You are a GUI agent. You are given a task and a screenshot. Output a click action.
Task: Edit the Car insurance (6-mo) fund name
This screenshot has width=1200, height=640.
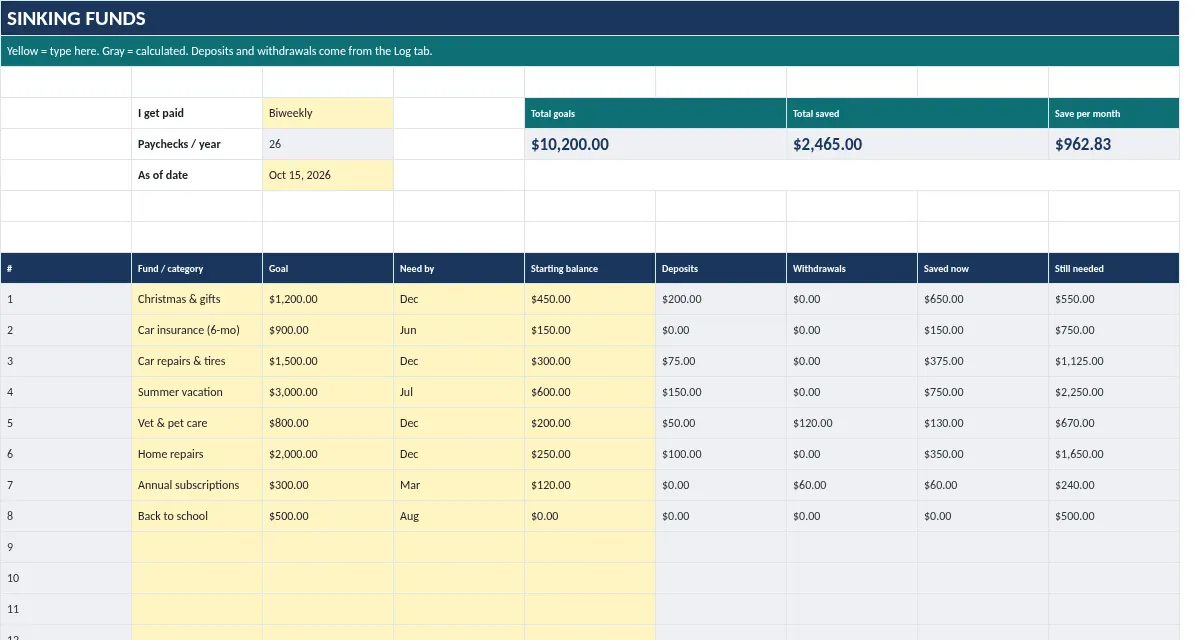[197, 330]
